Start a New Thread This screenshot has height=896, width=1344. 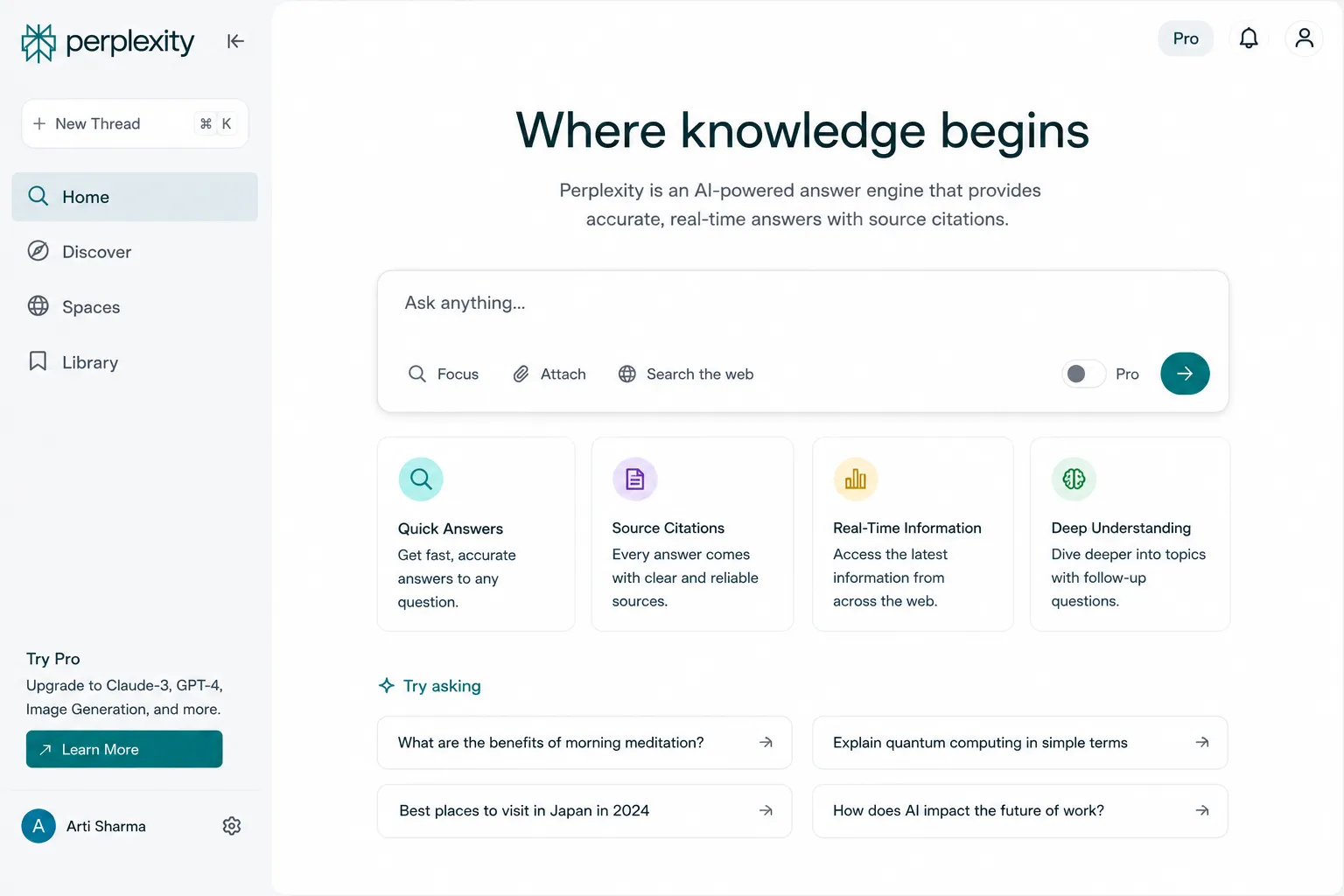coord(135,123)
